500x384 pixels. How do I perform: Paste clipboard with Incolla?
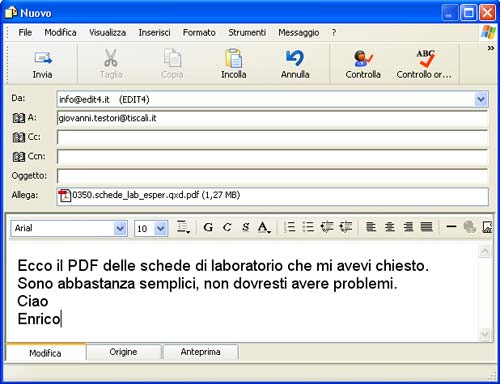click(234, 64)
